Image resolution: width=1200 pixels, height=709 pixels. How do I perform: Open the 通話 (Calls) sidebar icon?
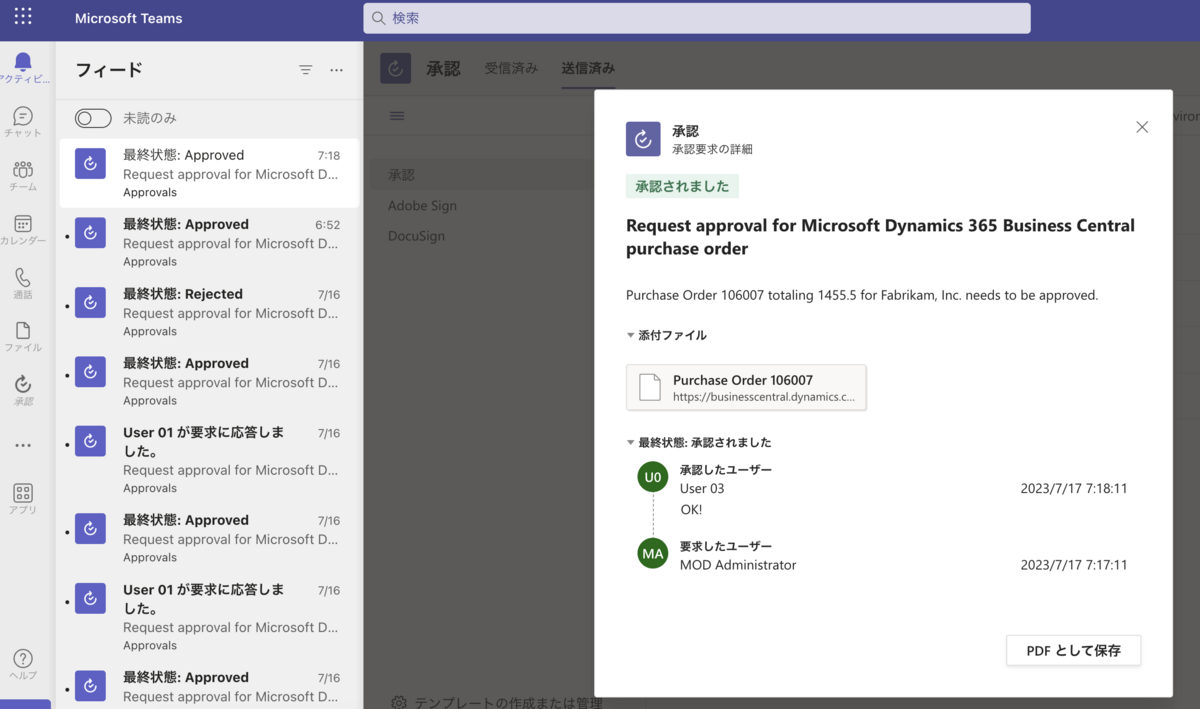22,278
